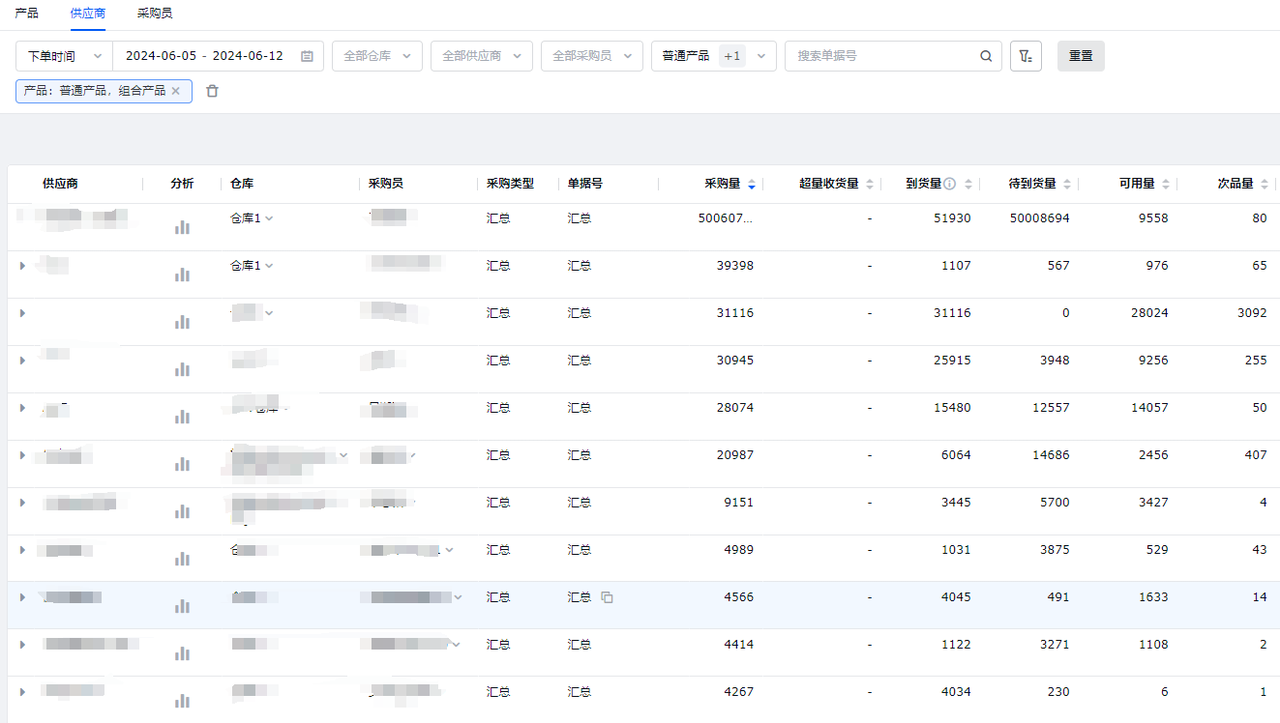Expand supplier row with 30945 purchase quantity
Viewport: 1280px width, 723px height.
[22, 360]
